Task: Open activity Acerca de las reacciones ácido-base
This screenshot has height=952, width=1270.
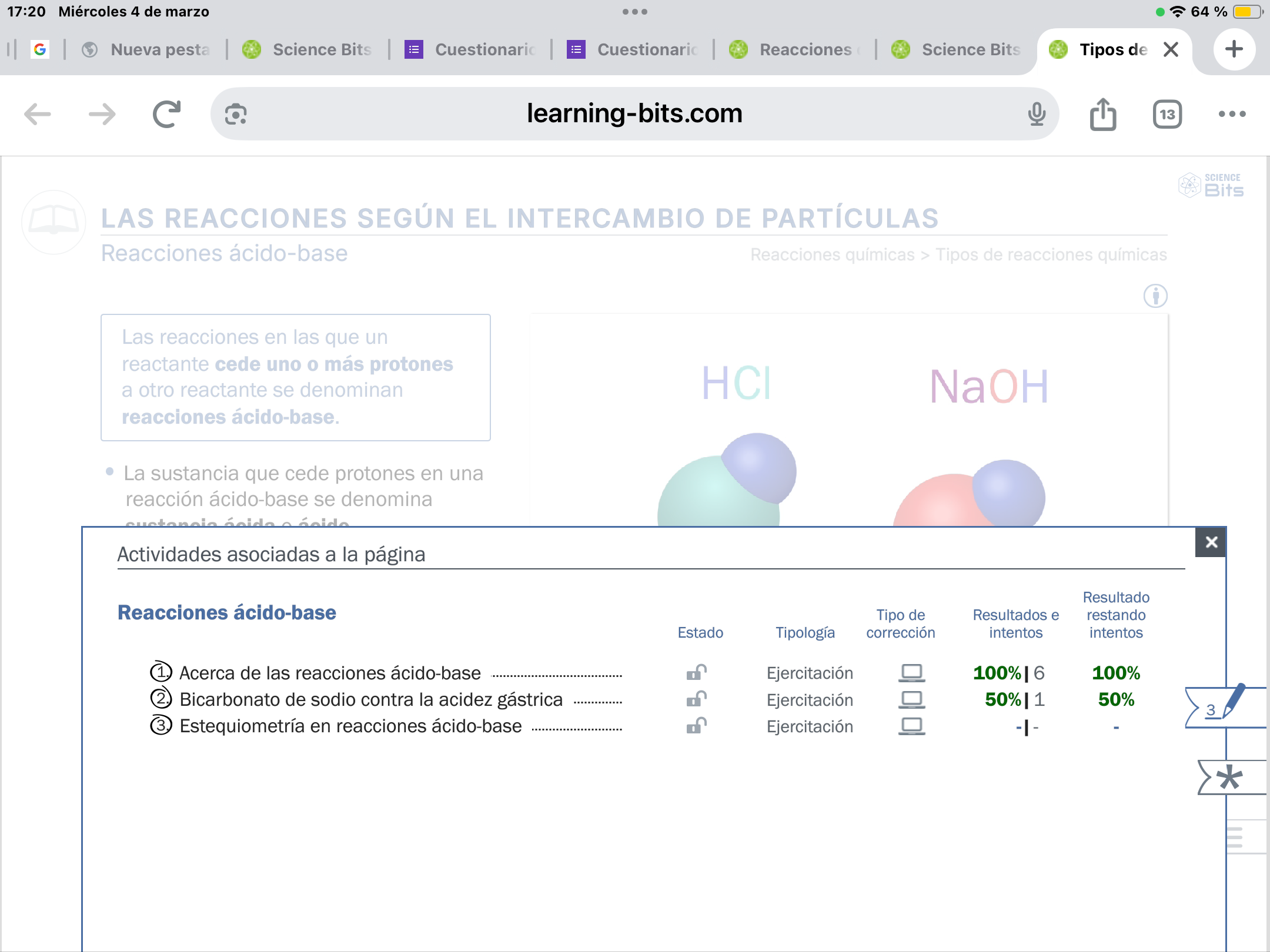Action: (329, 673)
